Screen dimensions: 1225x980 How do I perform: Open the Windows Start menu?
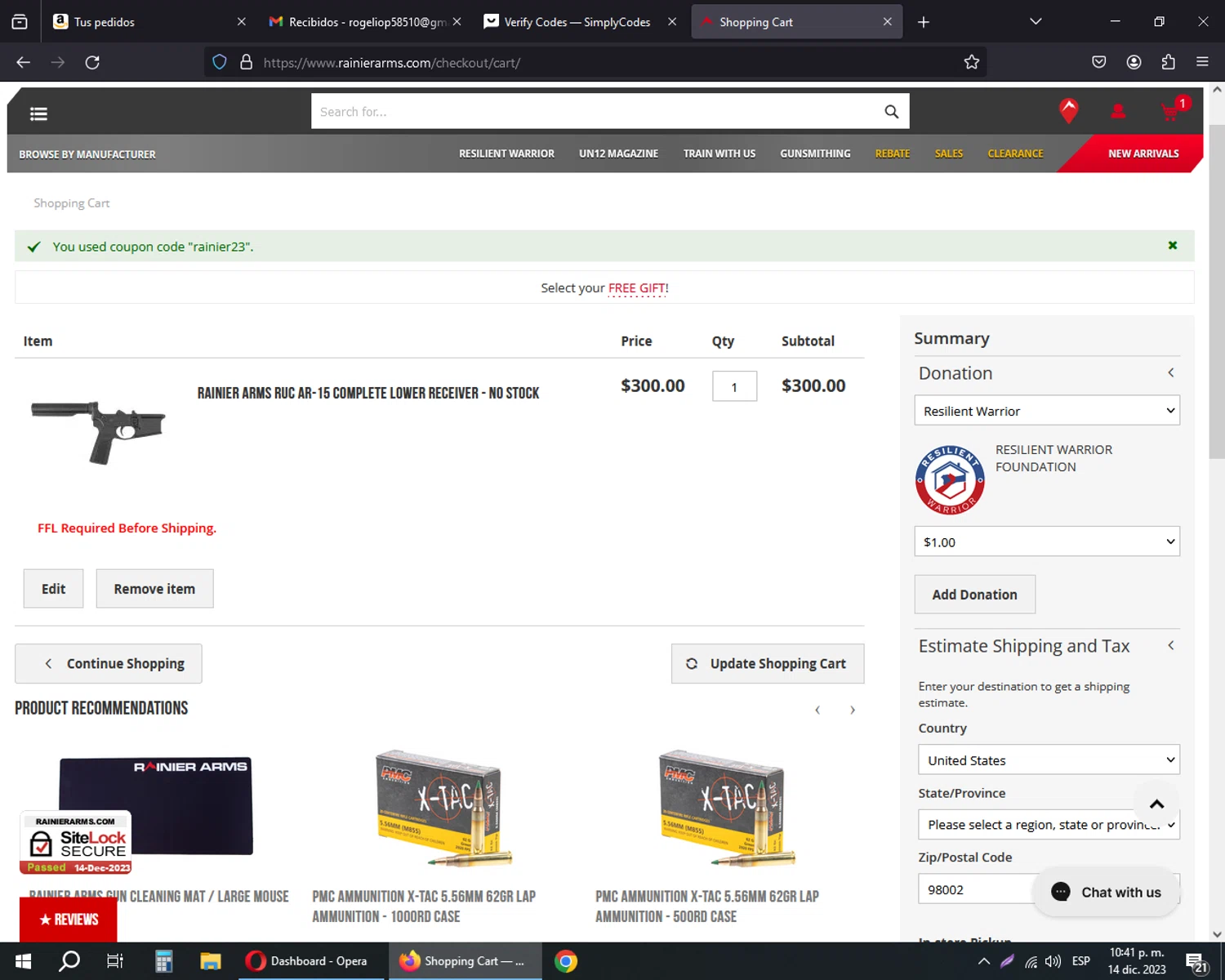(23, 961)
